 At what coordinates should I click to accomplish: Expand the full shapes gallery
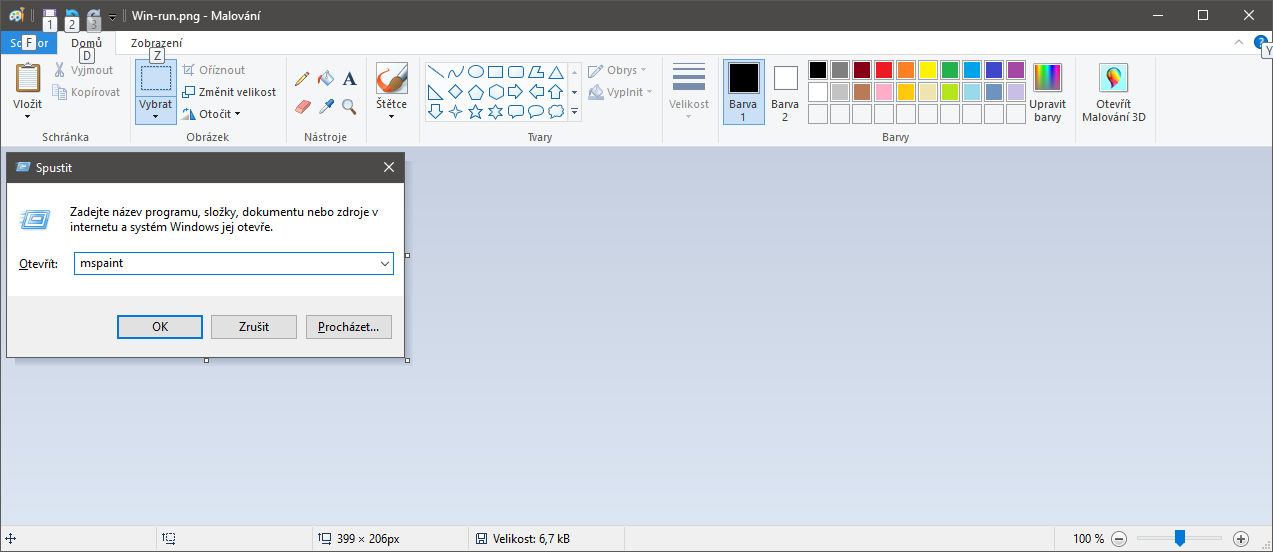574,112
